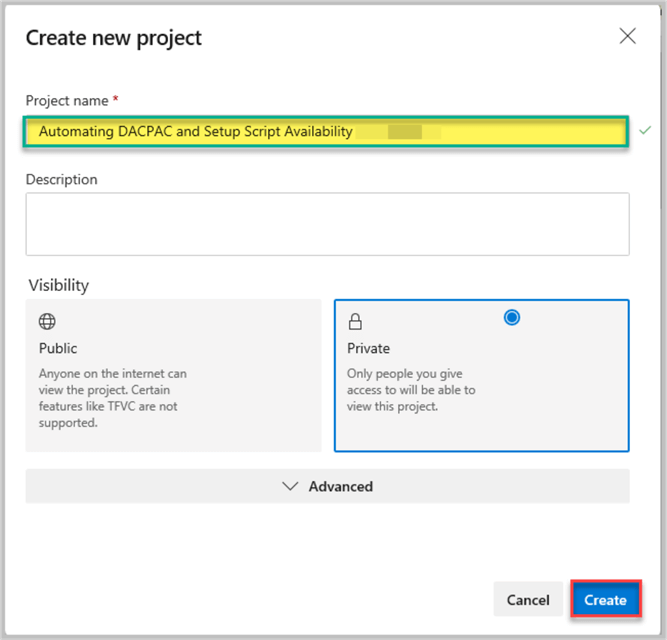Click the red required asterisk by Project name
This screenshot has width=667, height=640.
click(x=116, y=99)
